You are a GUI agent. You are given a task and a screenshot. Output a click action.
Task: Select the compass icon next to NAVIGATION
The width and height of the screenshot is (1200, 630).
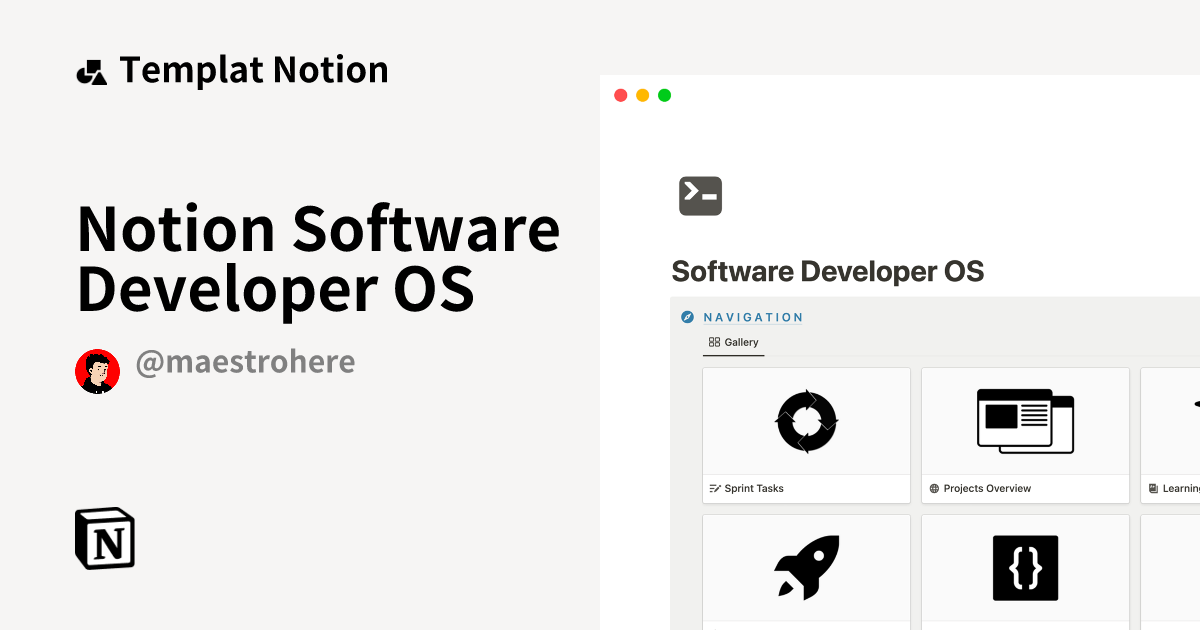click(688, 317)
